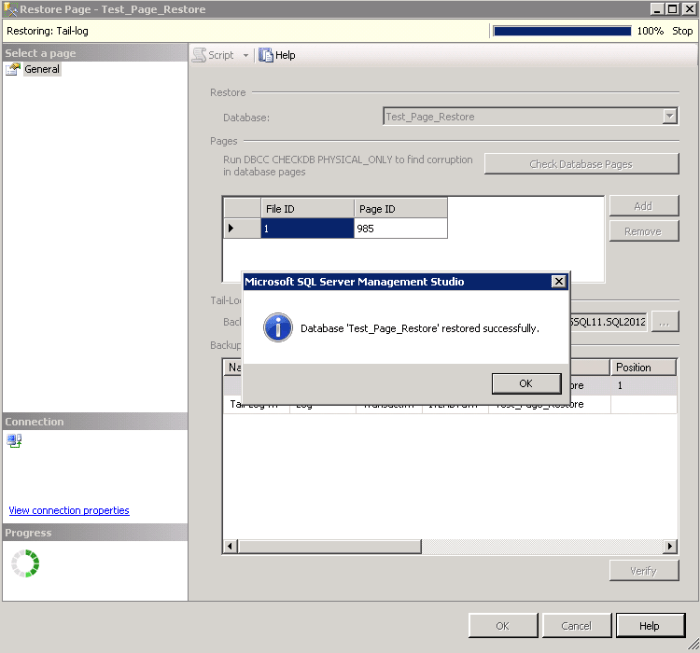Click the Check Database Pages button

581,164
